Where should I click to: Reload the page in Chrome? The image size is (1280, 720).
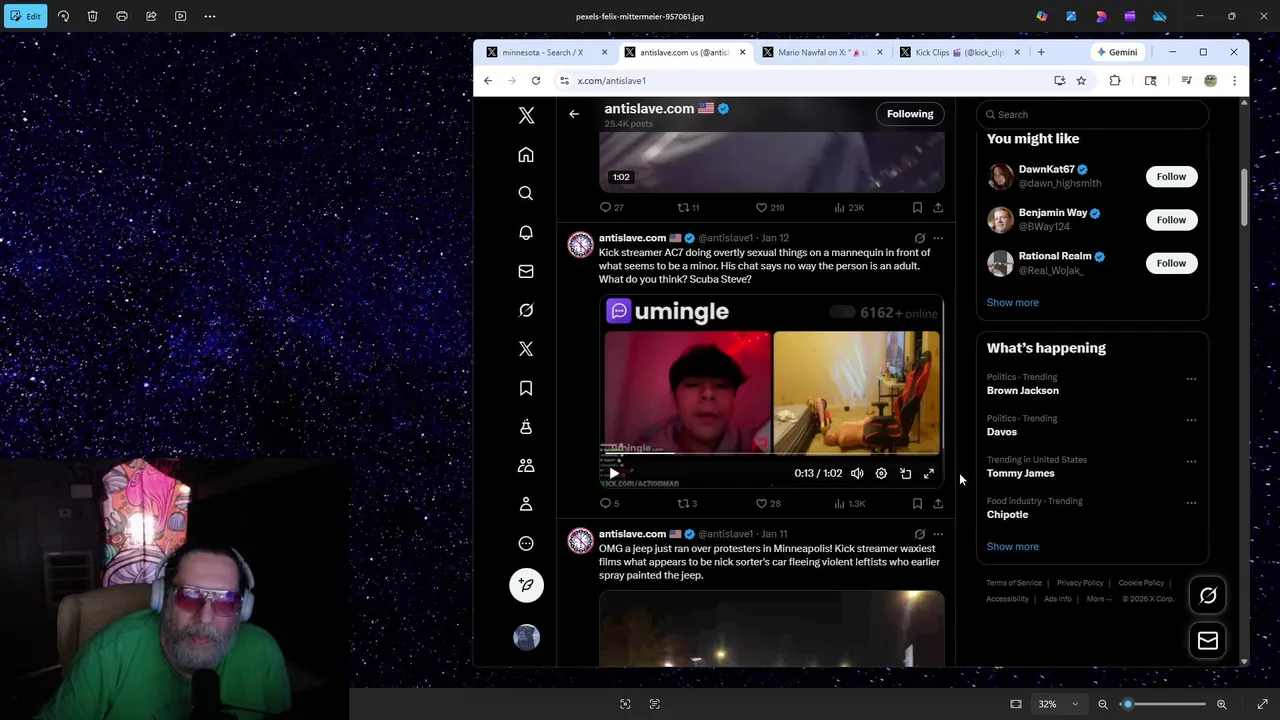click(536, 81)
